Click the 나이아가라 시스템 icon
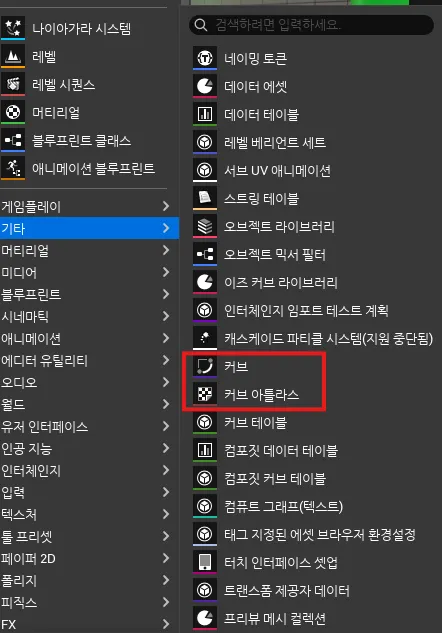This screenshot has width=442, height=633. tap(13, 28)
